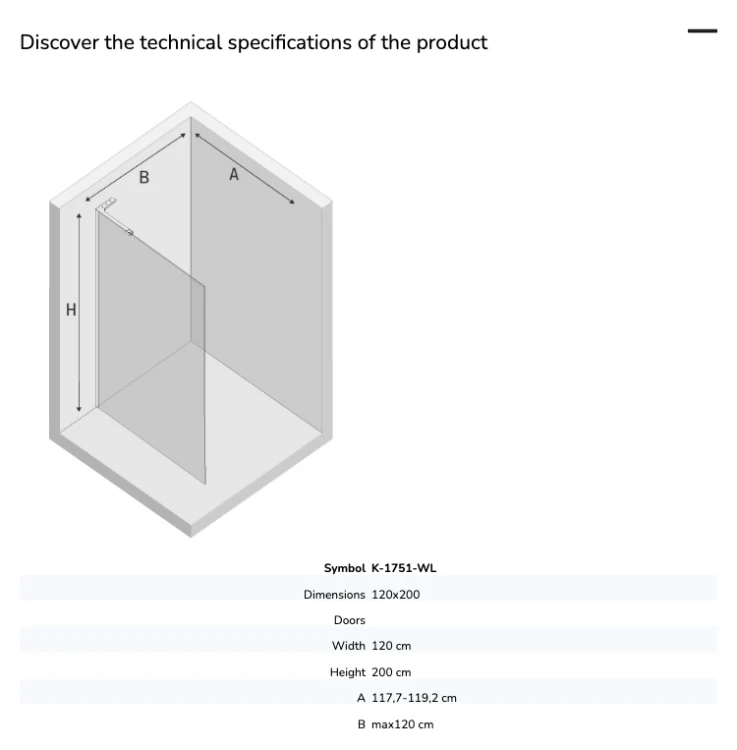Click the A value 117,7-119,2 cm
This screenshot has height=750, width=737.
(x=414, y=698)
